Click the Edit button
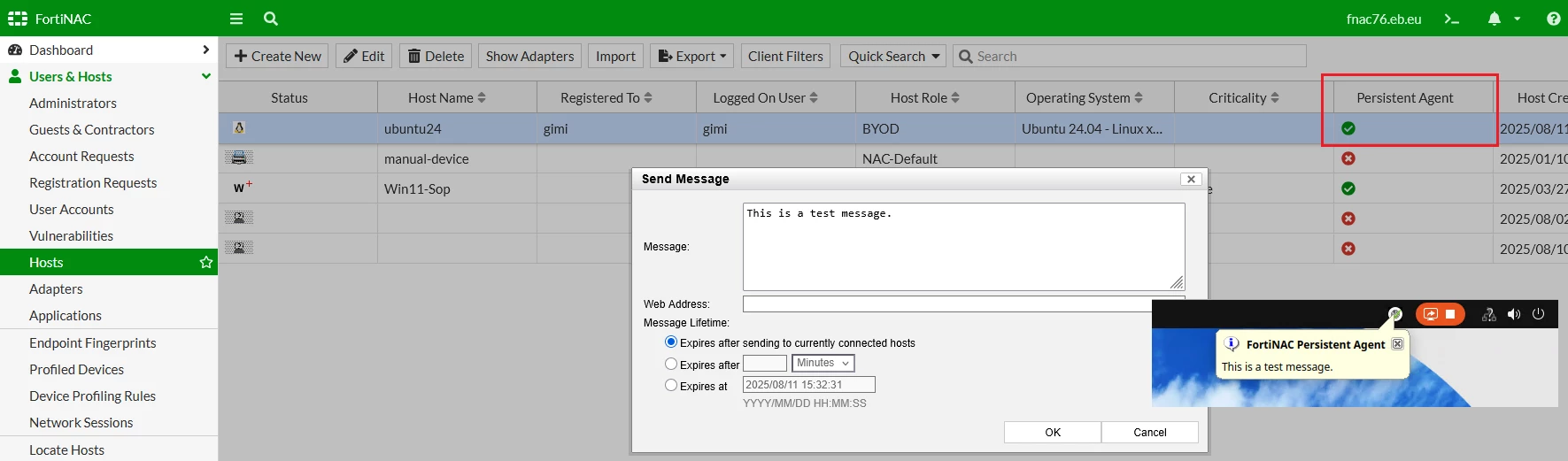The image size is (1568, 461). click(x=364, y=56)
